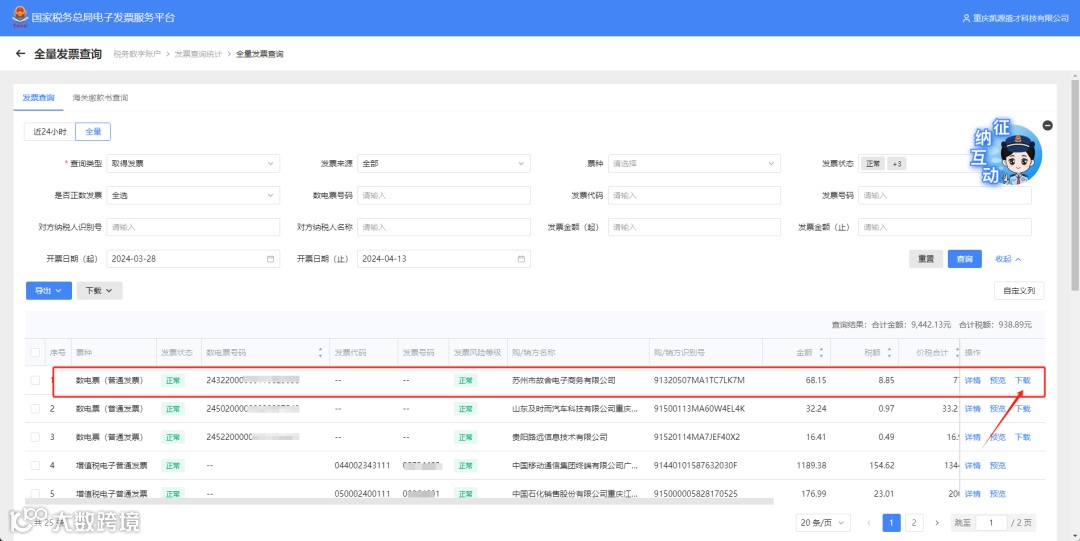
Task: Click the tax bureau logo icon
Action: pyautogui.click(x=20, y=17)
